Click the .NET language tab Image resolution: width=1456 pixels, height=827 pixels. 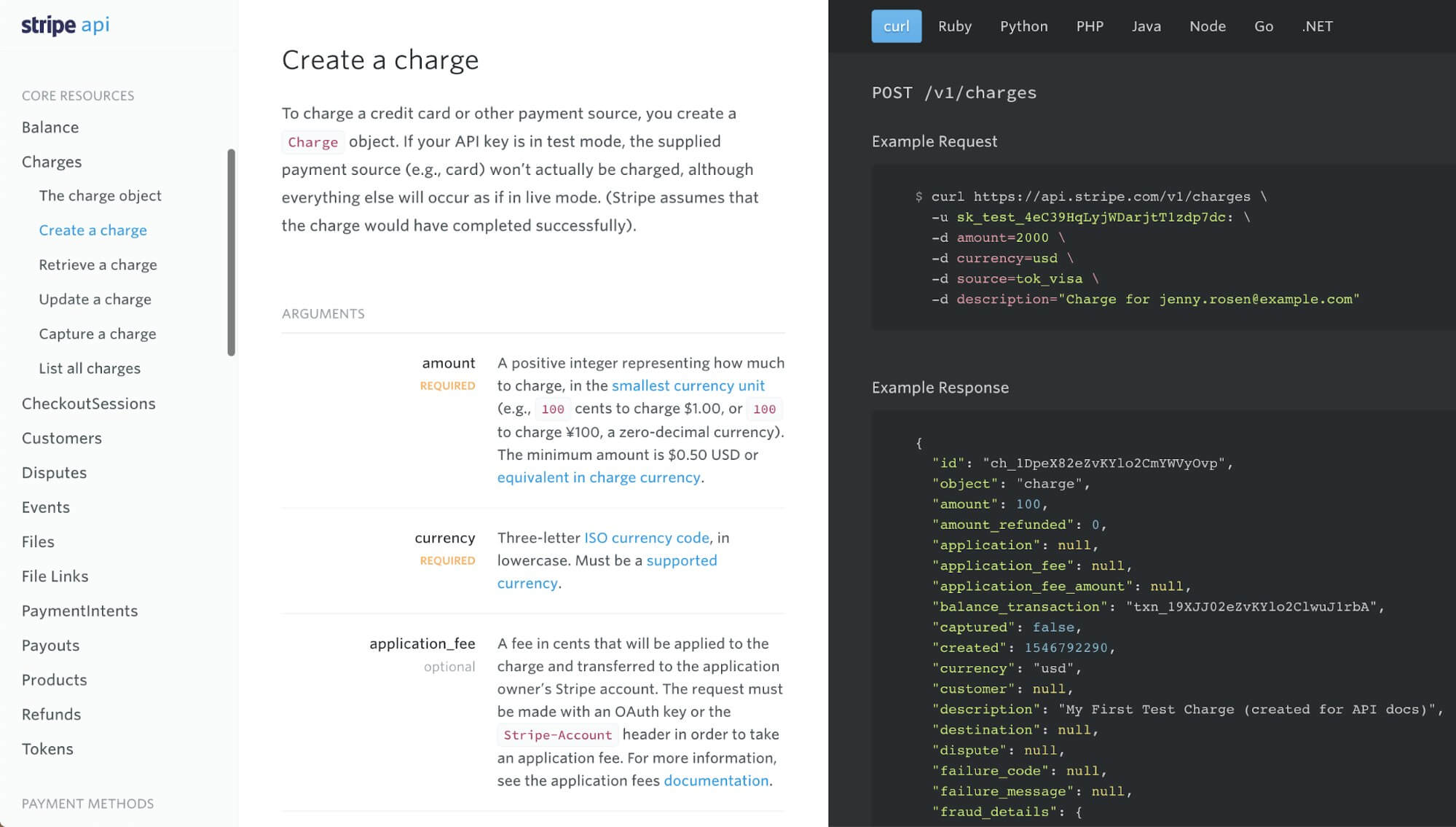pyautogui.click(x=1316, y=25)
